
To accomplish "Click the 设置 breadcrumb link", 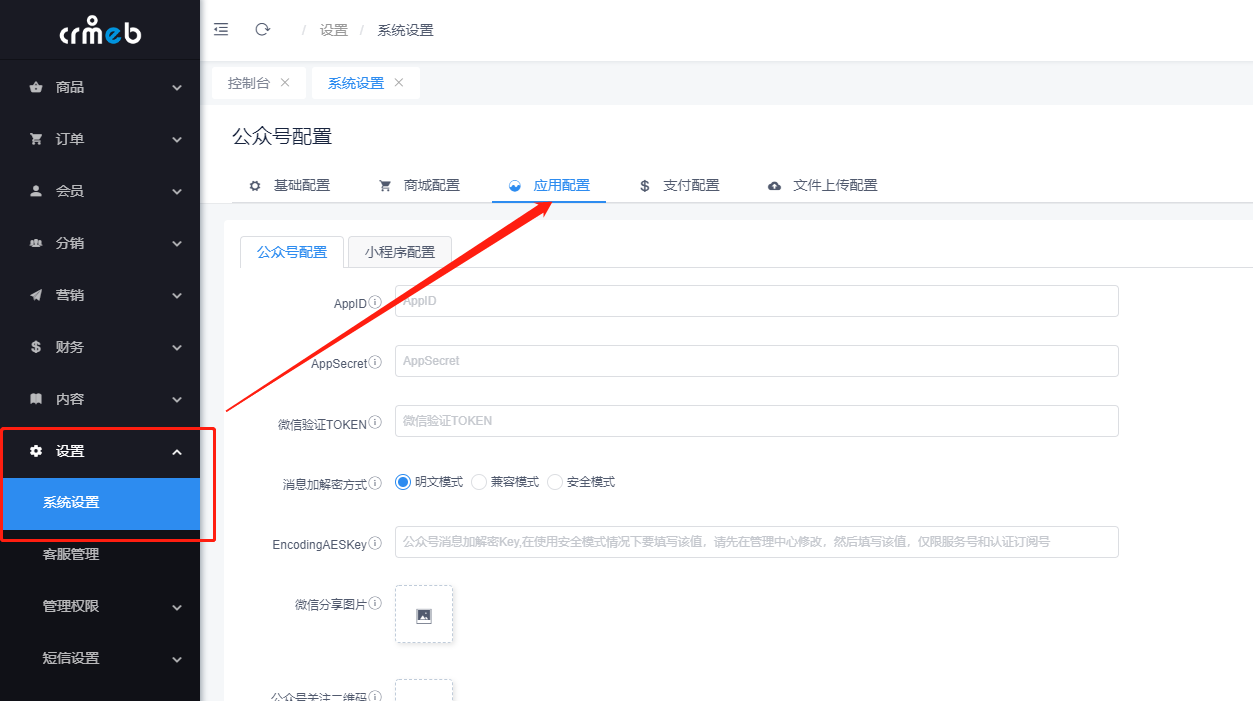I will [x=334, y=30].
